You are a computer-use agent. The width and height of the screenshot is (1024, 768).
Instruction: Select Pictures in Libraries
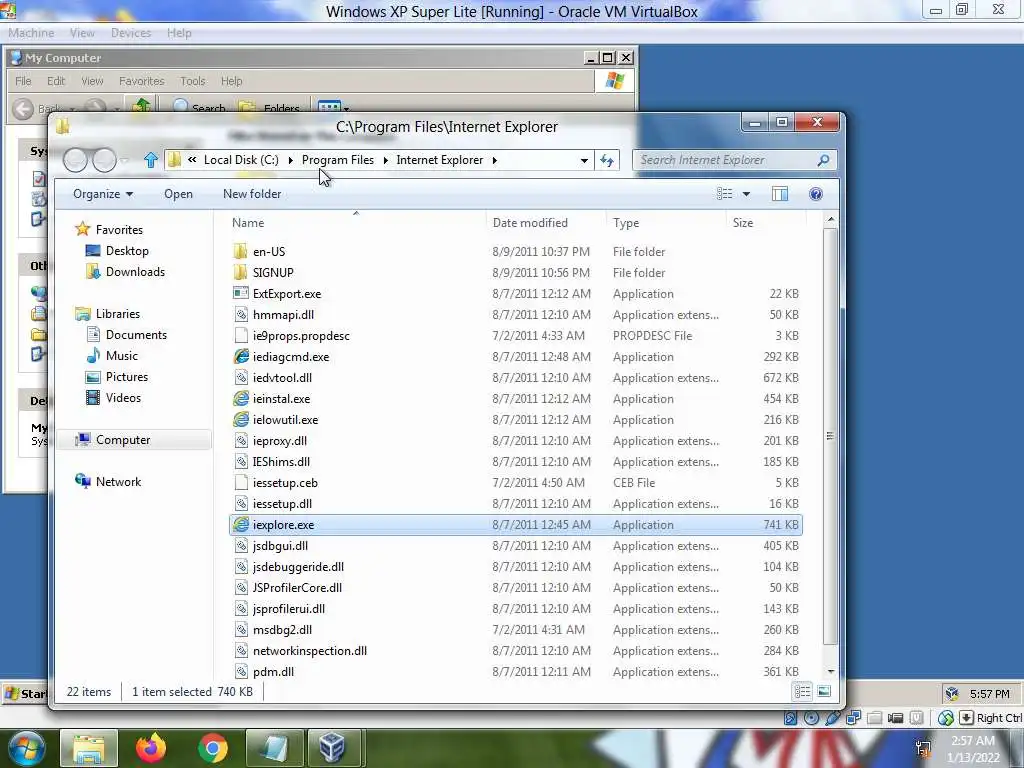(x=127, y=377)
